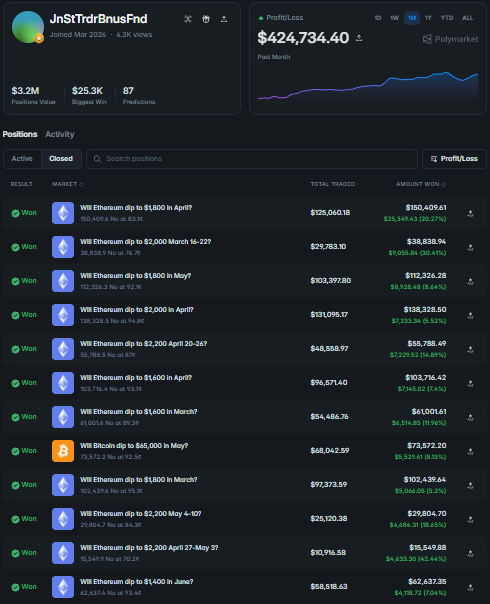The image size is (490, 604).
Task: Click the RESULT column header
Action: [x=22, y=184]
